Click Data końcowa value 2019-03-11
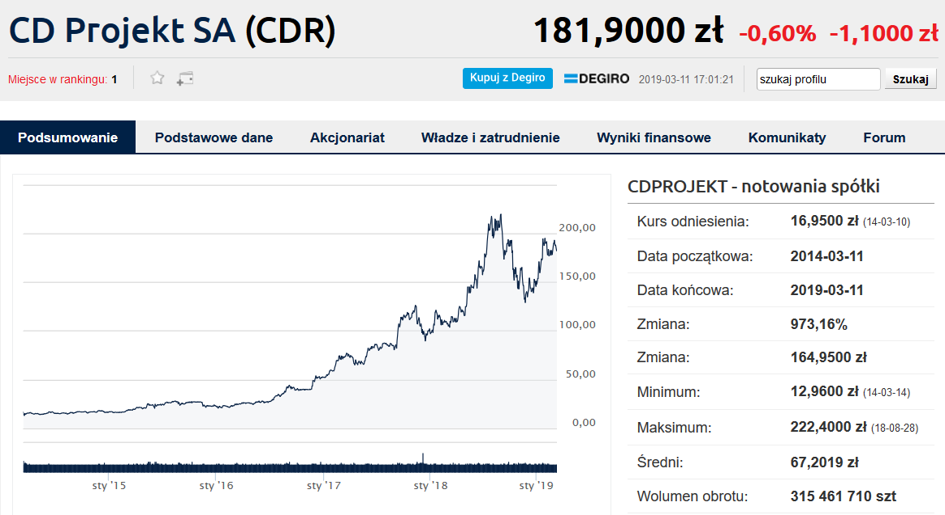Viewport: 945px width, 515px height. pos(827,290)
